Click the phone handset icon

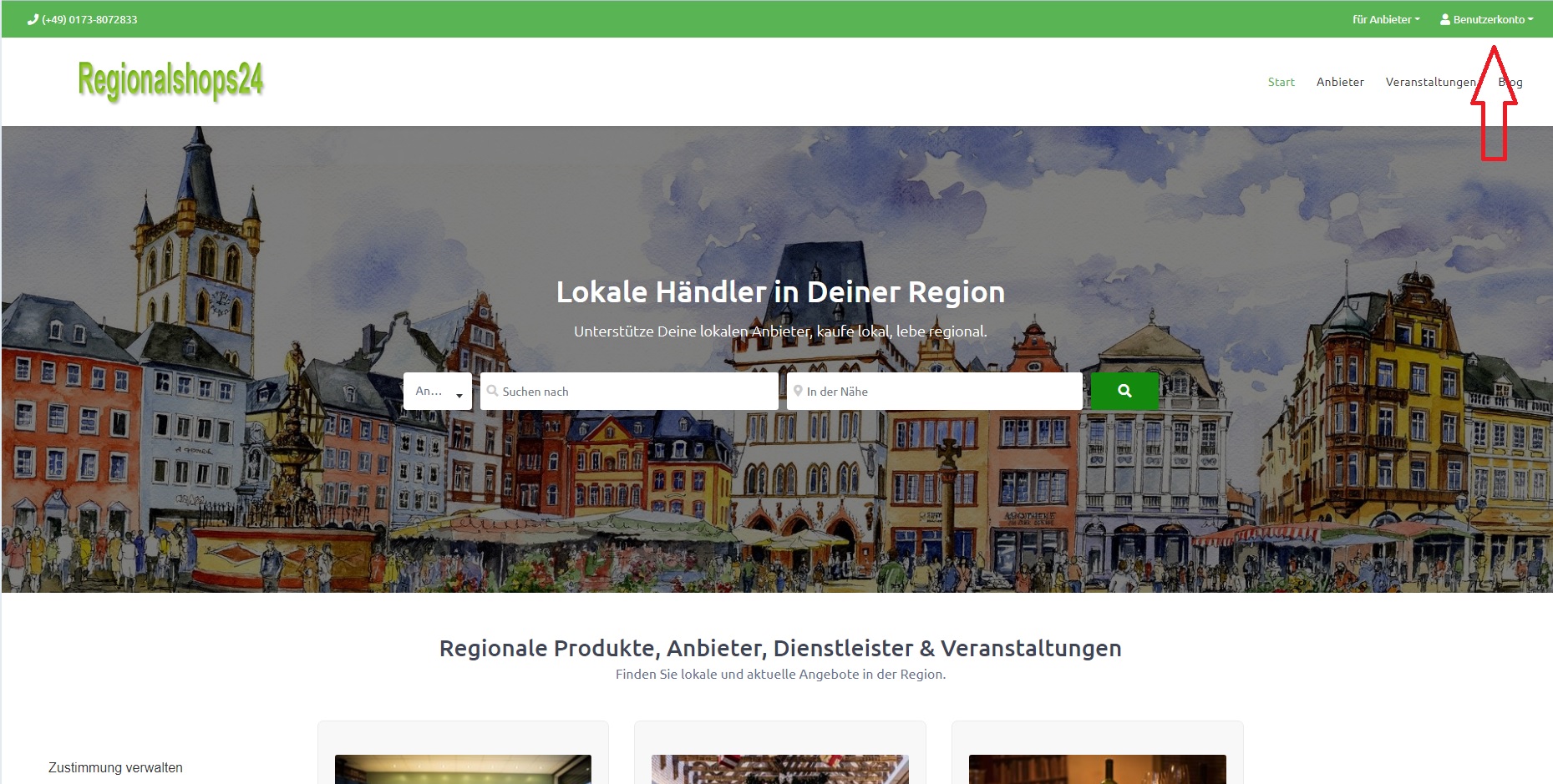coord(33,19)
